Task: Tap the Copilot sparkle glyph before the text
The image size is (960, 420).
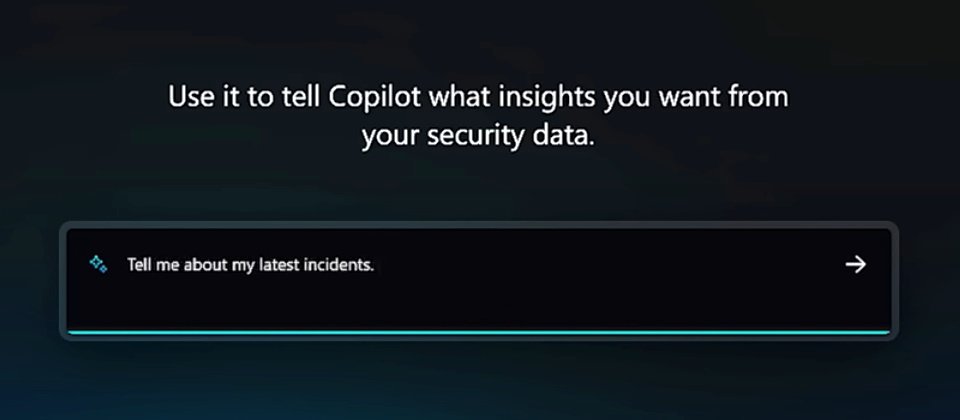Action: (x=98, y=264)
